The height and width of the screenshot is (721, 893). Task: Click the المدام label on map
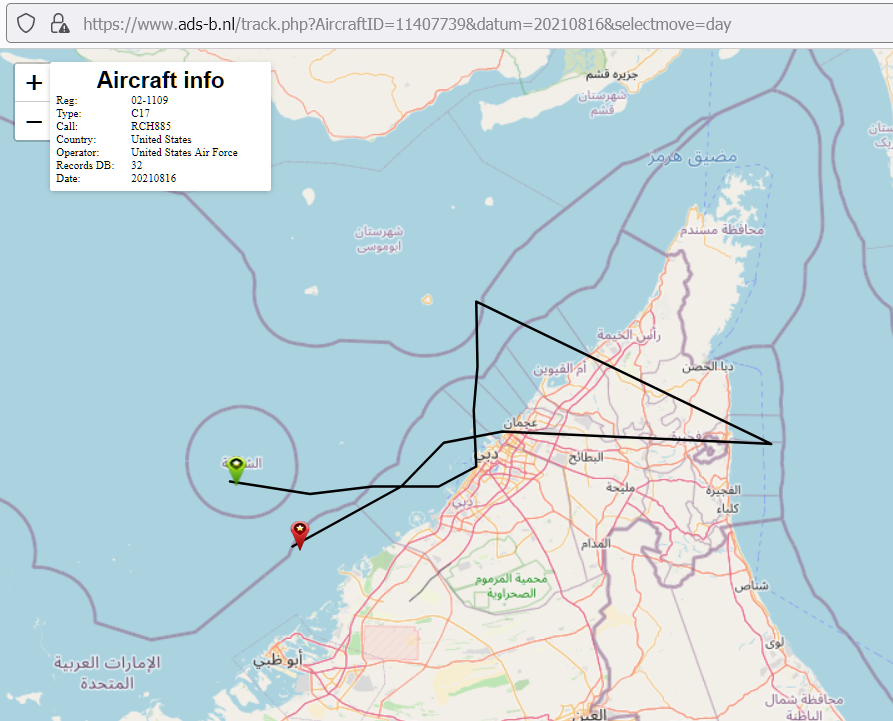[596, 544]
